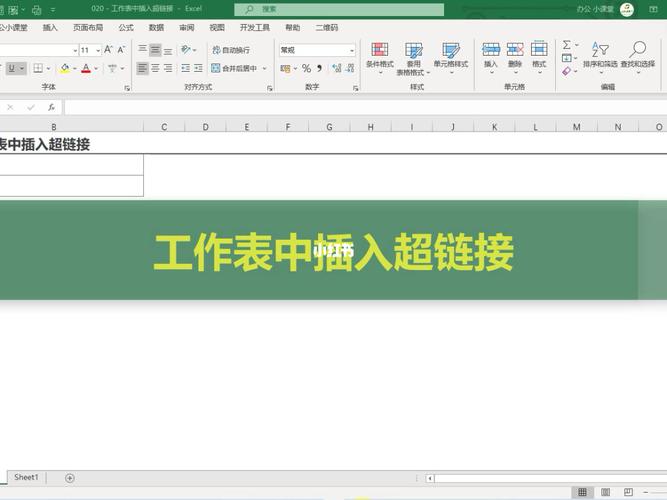Open Number group dialog launcher
The height and width of the screenshot is (500, 667).
point(355,88)
